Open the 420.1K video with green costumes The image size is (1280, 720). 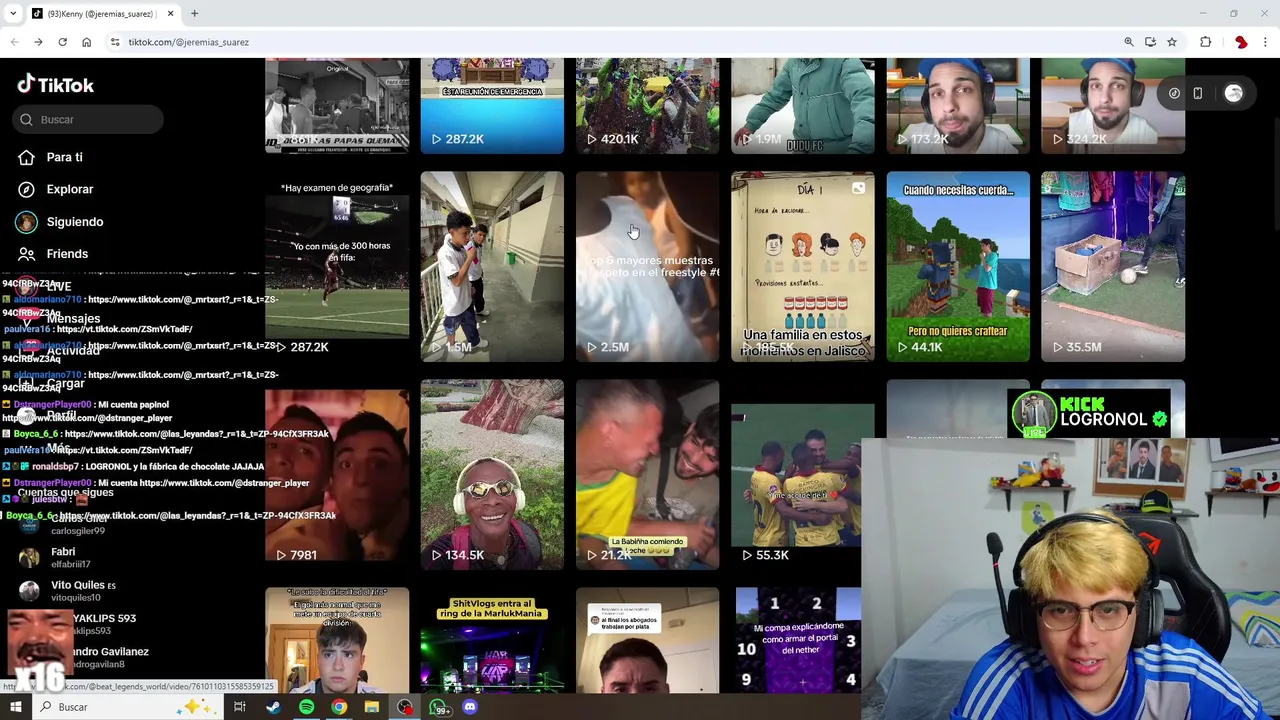pyautogui.click(x=647, y=105)
